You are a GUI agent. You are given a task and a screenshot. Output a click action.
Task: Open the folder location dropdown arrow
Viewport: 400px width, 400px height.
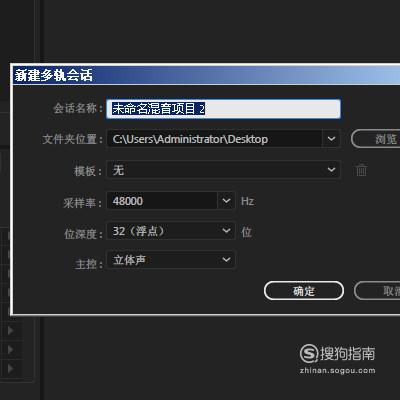pyautogui.click(x=331, y=139)
